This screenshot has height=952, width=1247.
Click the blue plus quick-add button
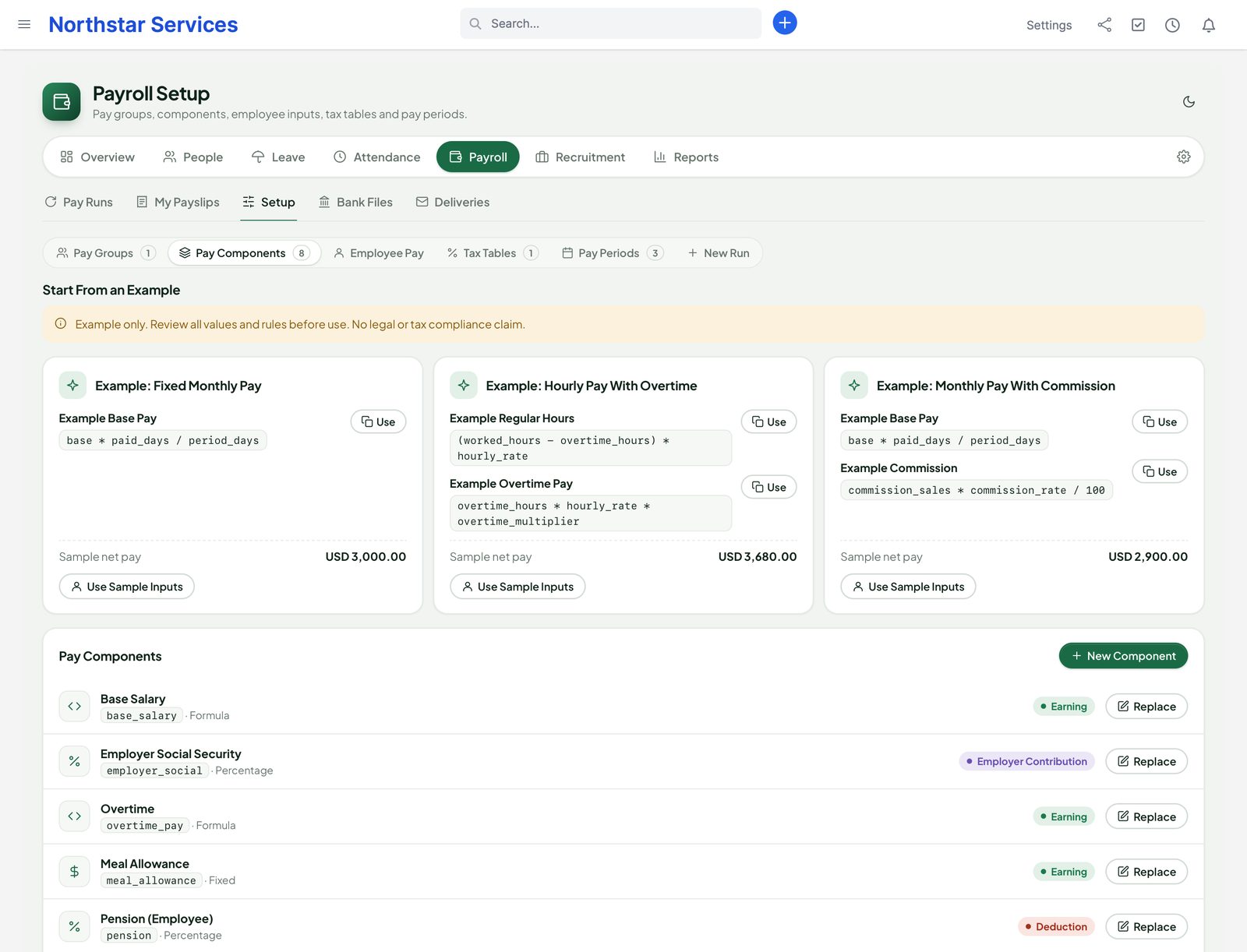point(785,23)
